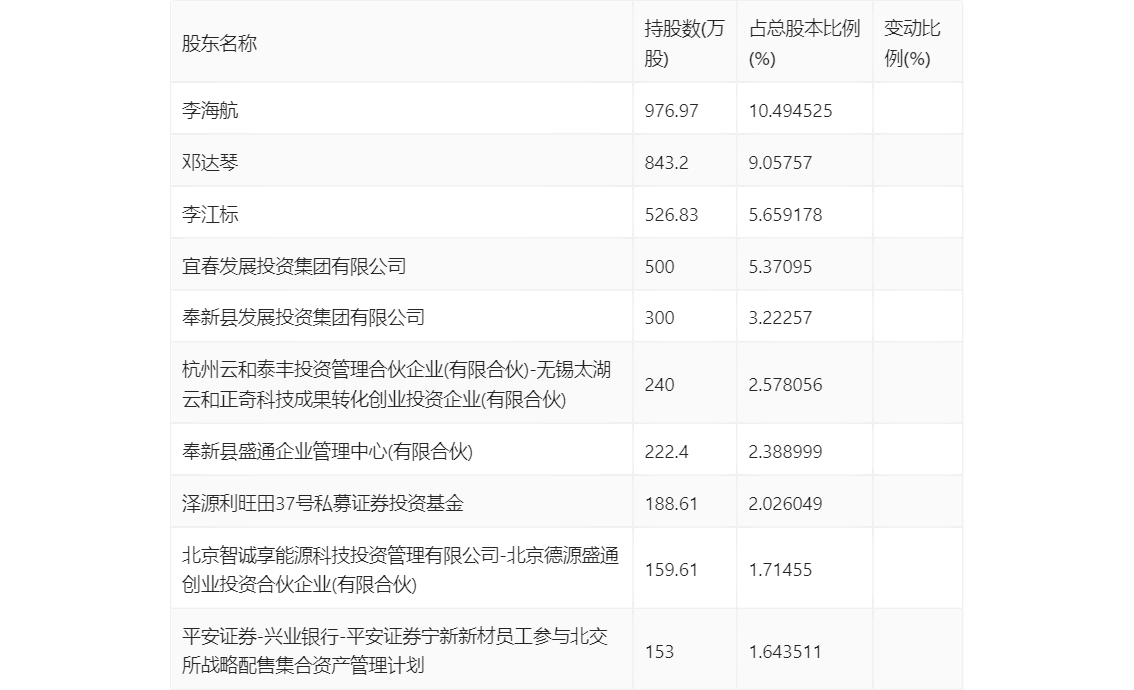Select the holding value 240
The width and height of the screenshot is (1134, 690).
click(660, 385)
